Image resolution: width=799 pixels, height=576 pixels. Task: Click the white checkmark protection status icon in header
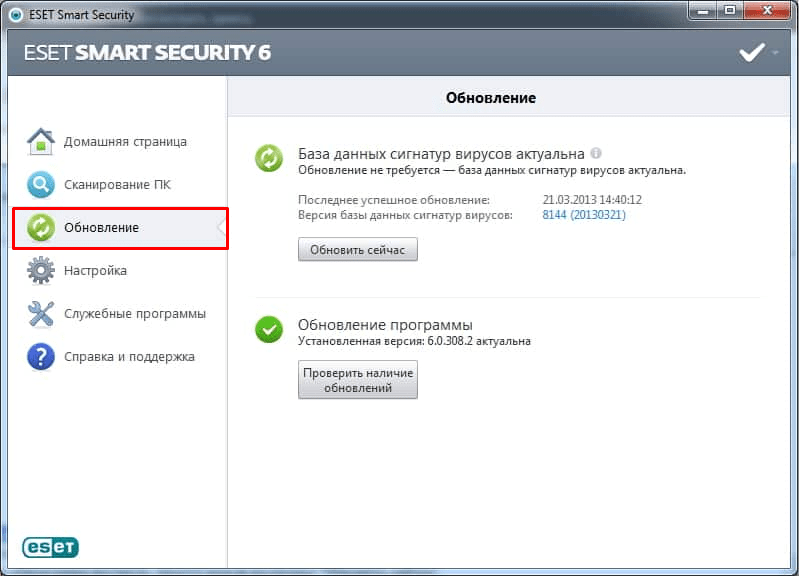tap(751, 52)
